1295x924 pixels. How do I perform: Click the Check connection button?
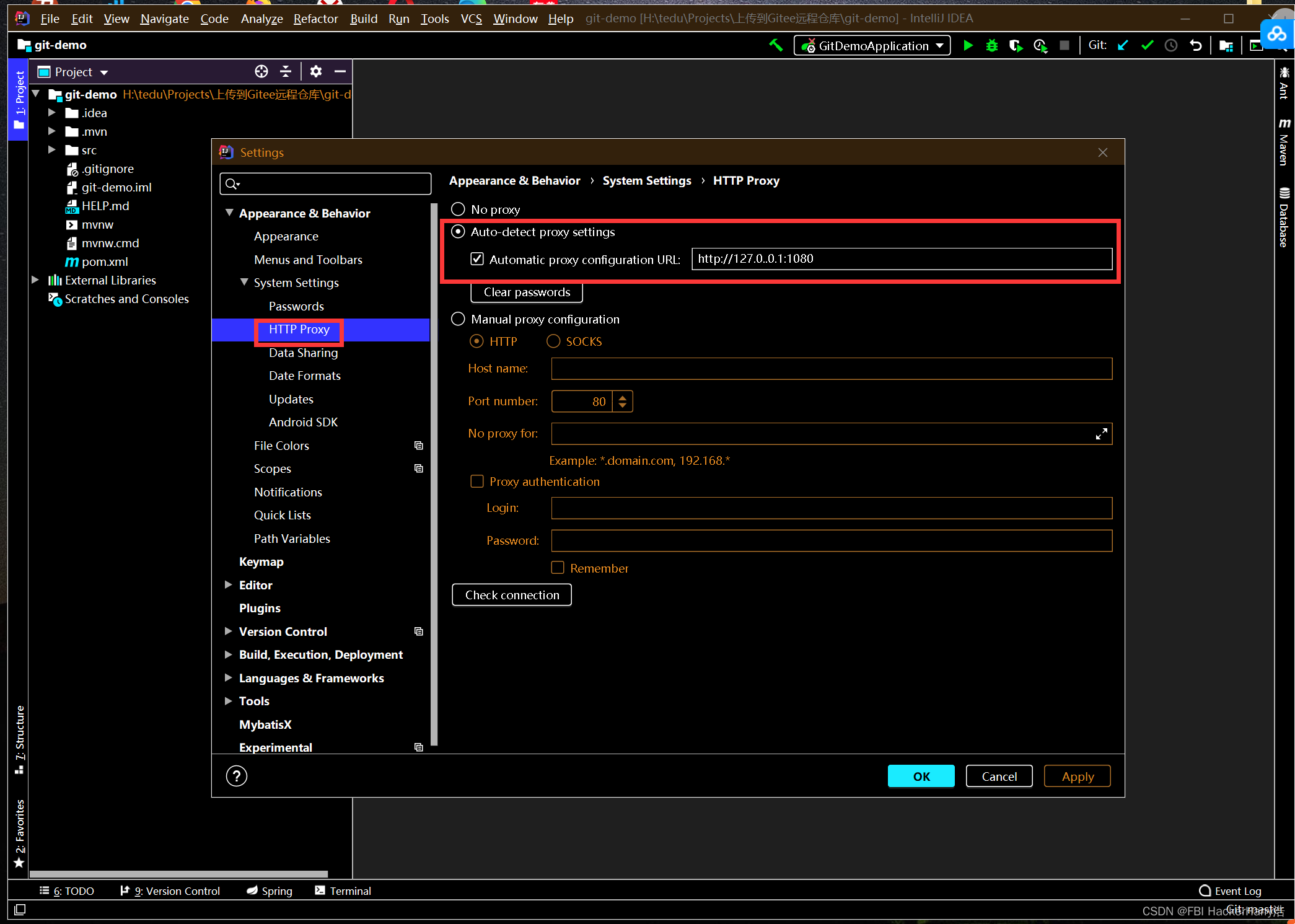(512, 595)
